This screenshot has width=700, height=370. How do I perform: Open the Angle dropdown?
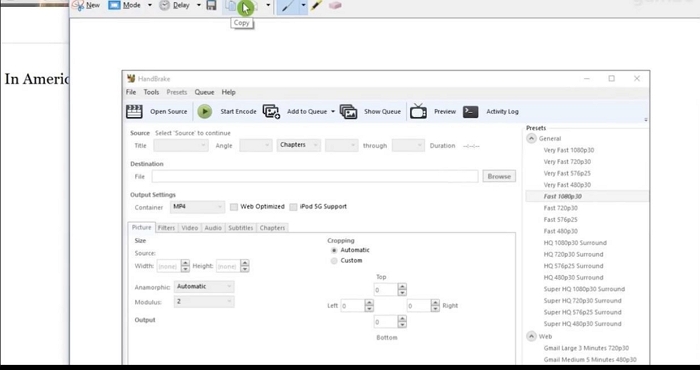(256, 146)
